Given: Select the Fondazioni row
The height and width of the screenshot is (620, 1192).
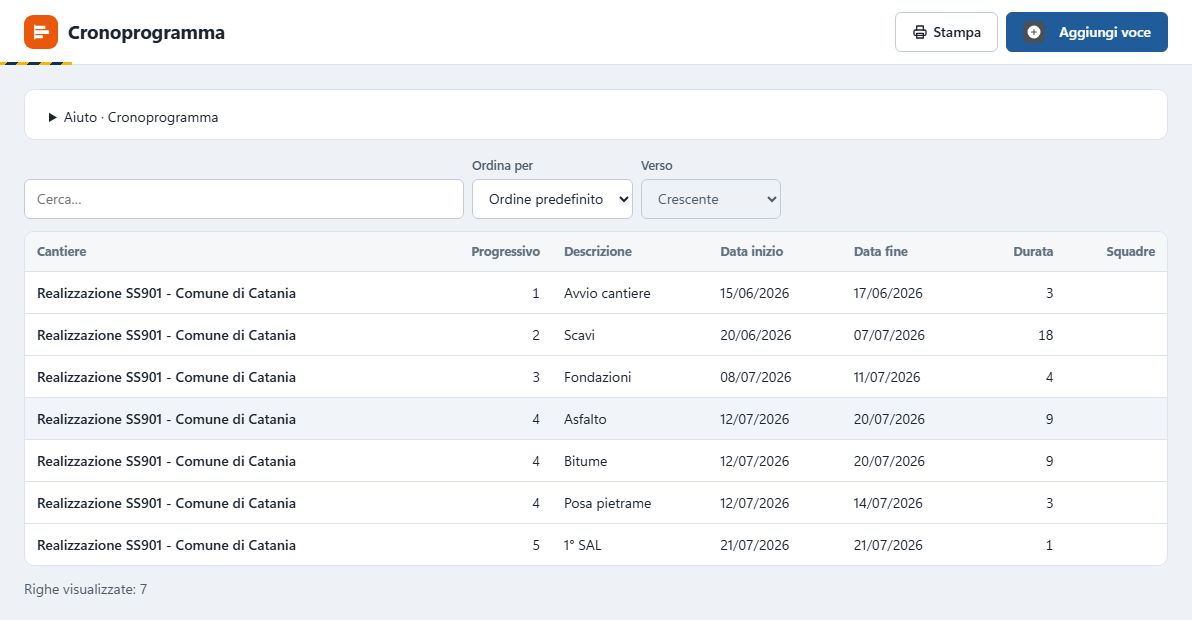Looking at the screenshot, I should [x=596, y=377].
